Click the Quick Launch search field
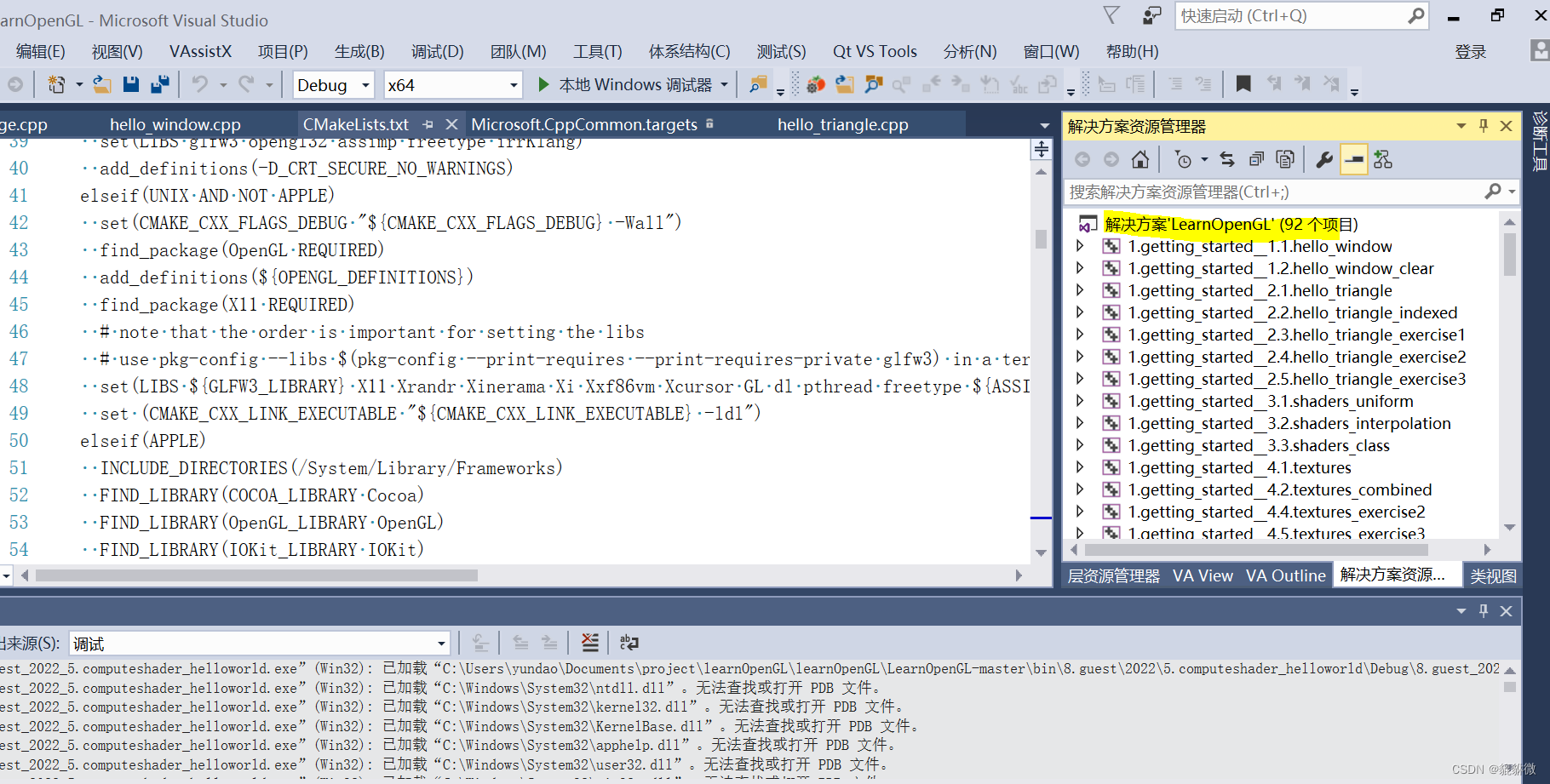This screenshot has height=784, width=1550. pyautogui.click(x=1301, y=15)
